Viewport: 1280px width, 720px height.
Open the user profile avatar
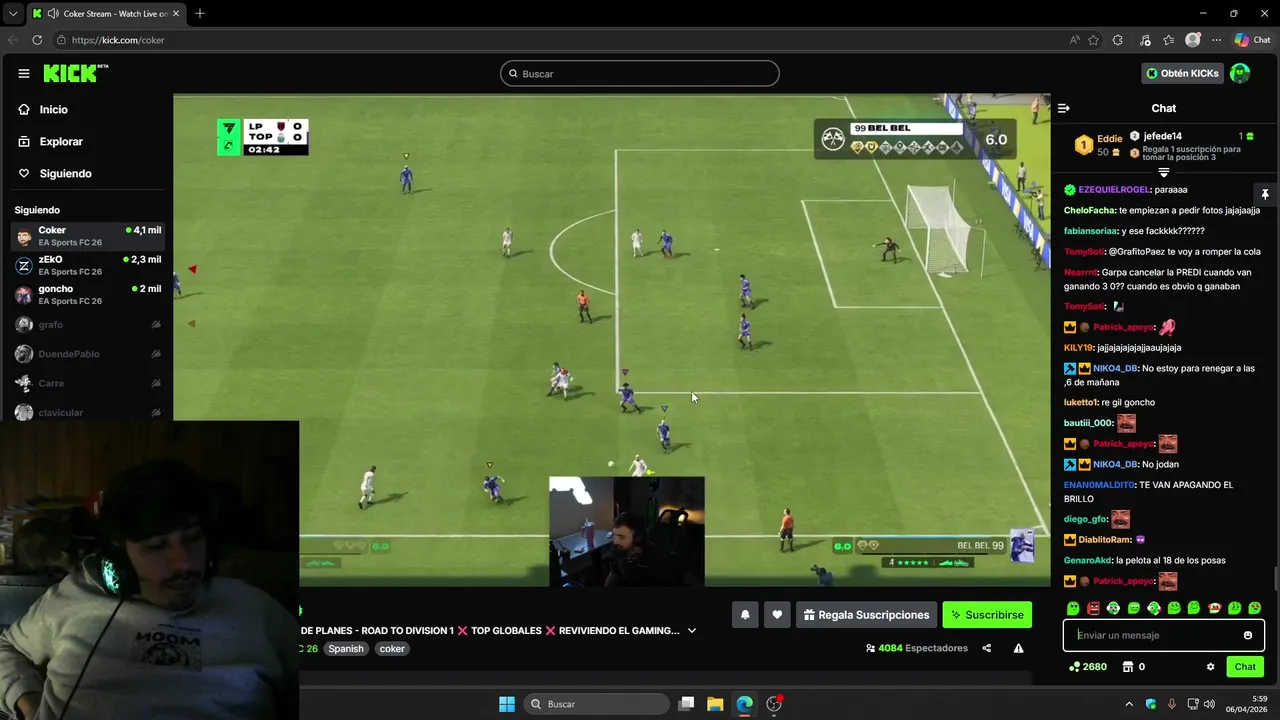point(1240,73)
